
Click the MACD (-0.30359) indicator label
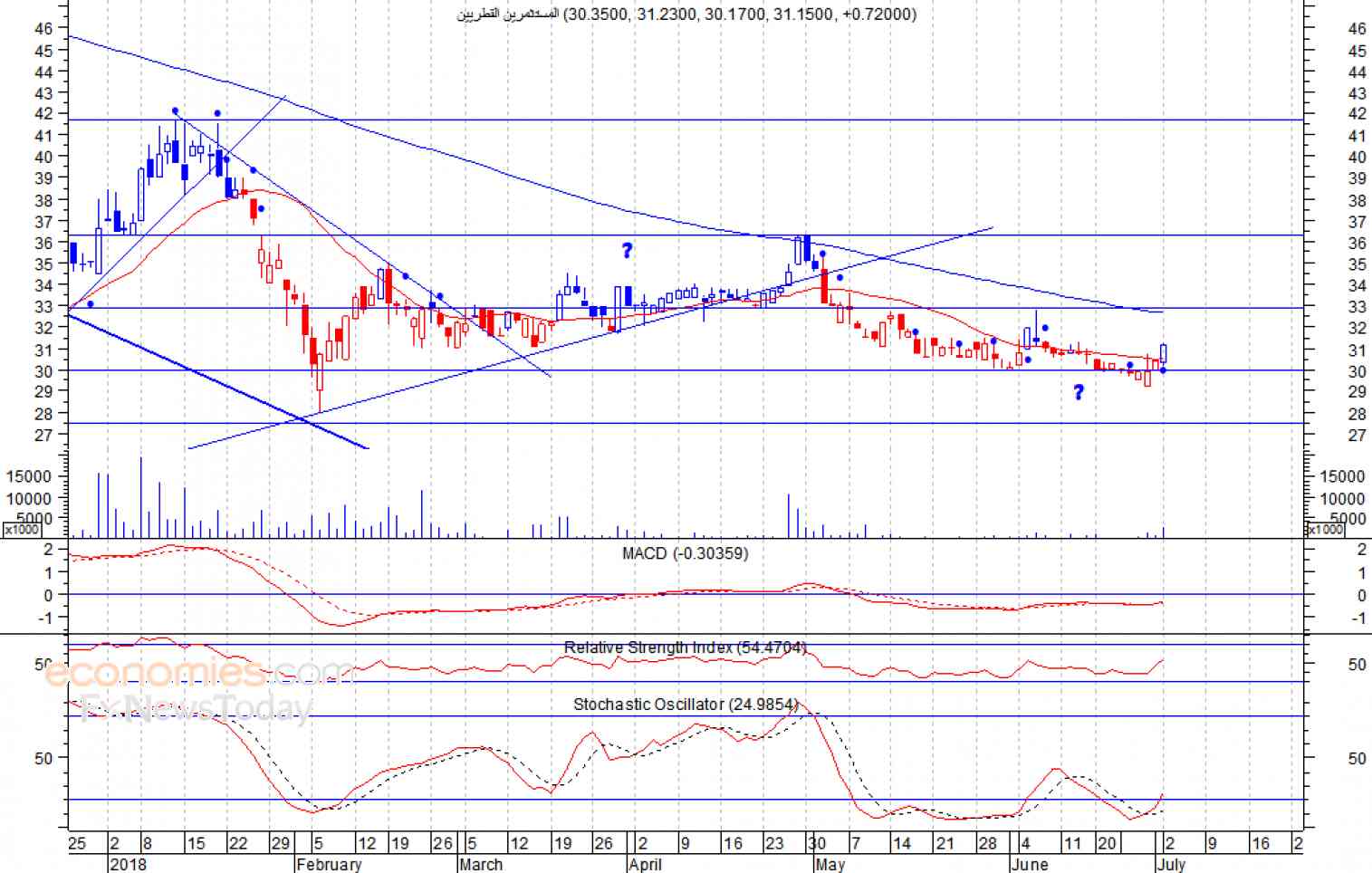686,553
